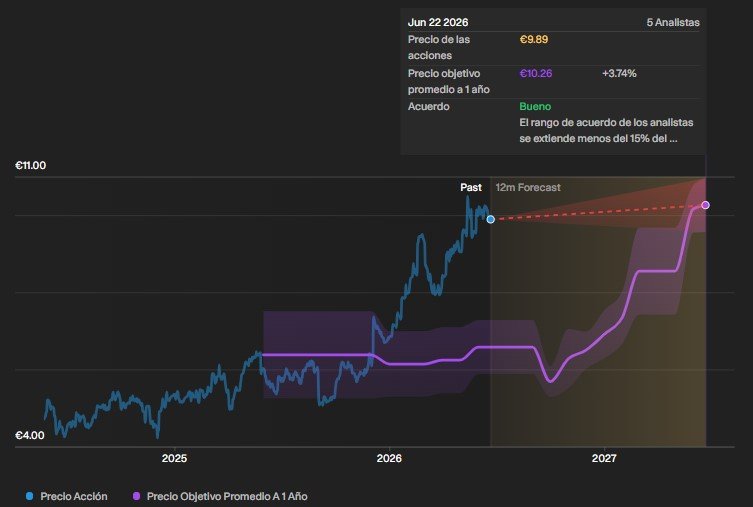
Task: Click the purple forecast endpoint dot
Action: click(x=705, y=205)
